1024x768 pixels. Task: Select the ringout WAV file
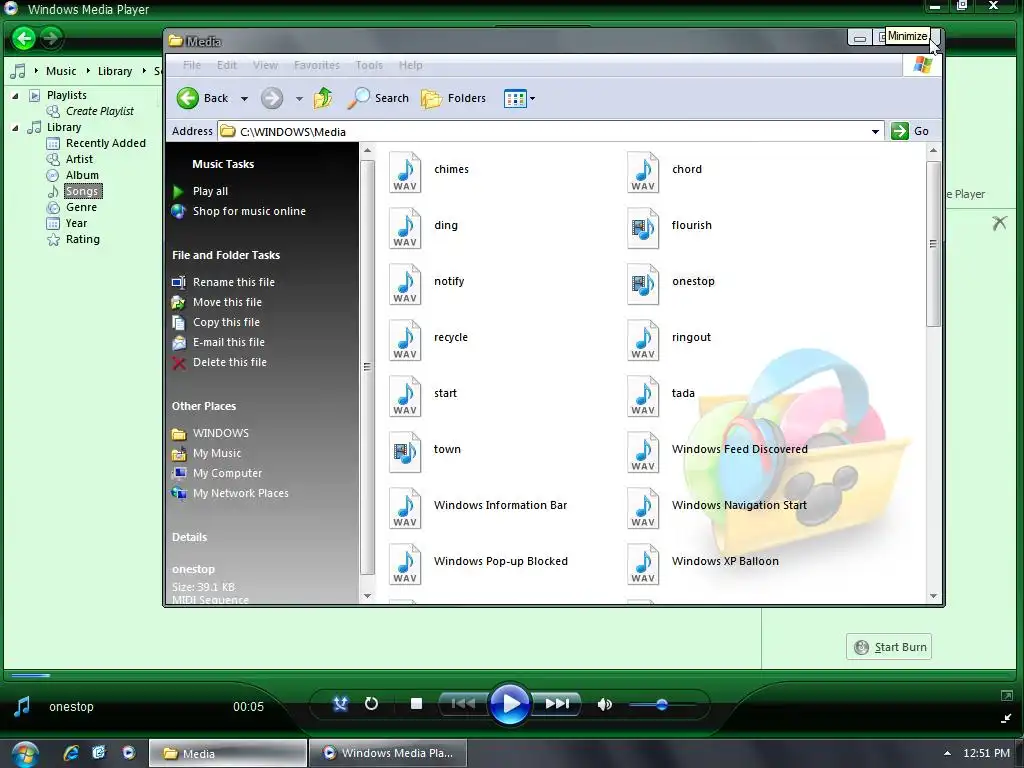point(669,340)
